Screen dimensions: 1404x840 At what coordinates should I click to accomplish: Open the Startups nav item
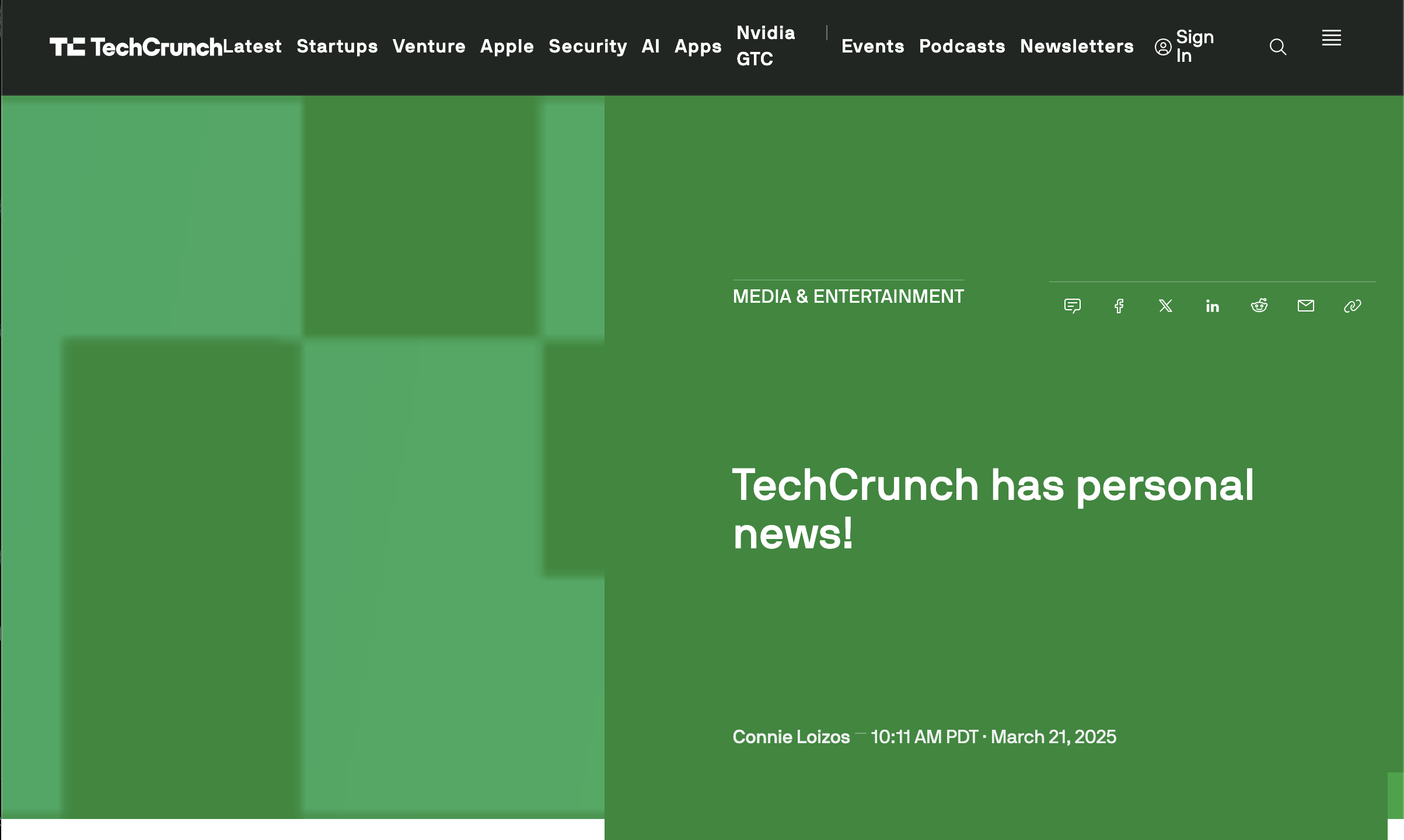point(337,46)
